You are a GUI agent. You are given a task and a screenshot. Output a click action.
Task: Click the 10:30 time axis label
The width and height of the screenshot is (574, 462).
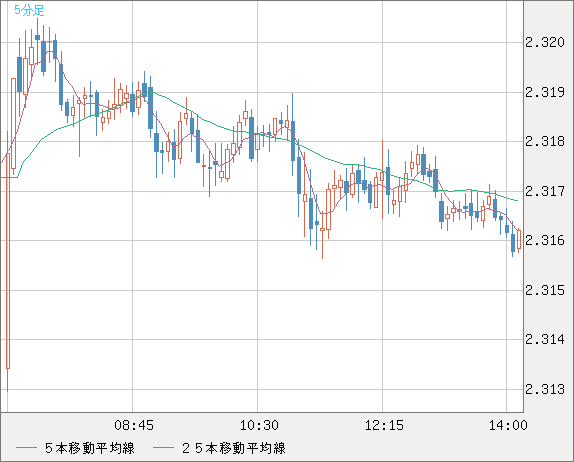coord(259,425)
